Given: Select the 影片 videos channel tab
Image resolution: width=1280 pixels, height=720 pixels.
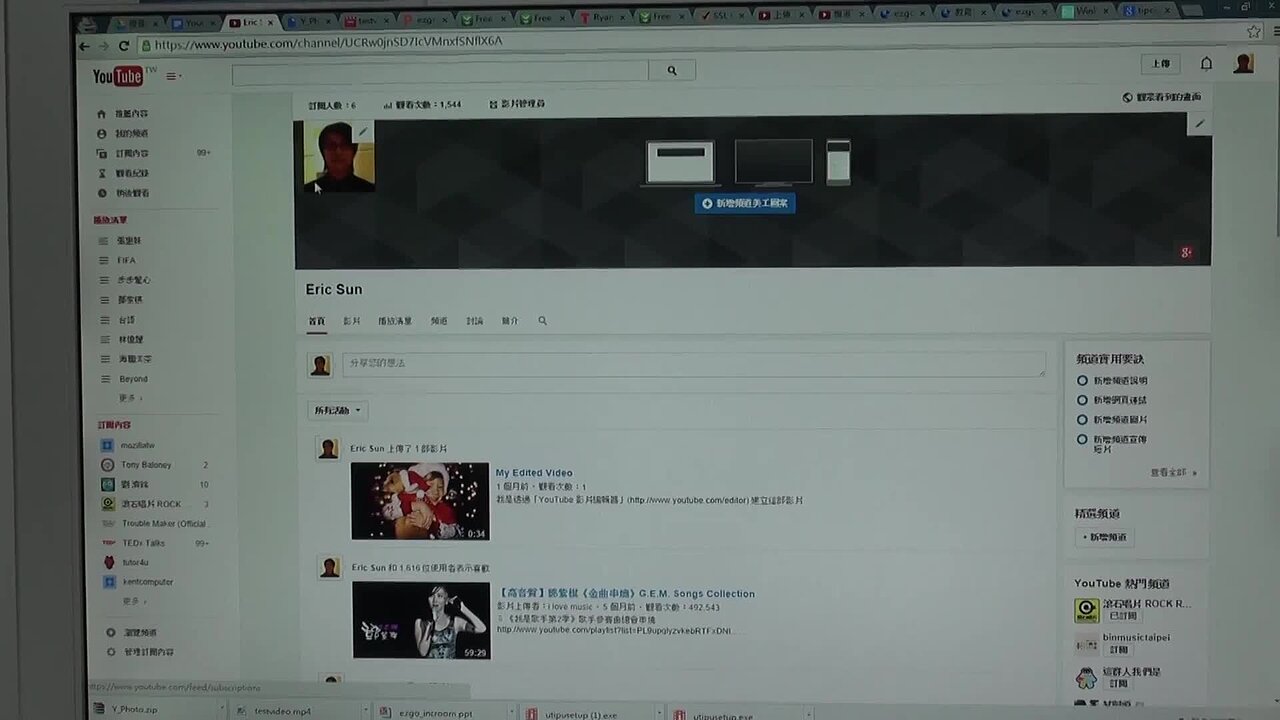Looking at the screenshot, I should pyautogui.click(x=351, y=321).
